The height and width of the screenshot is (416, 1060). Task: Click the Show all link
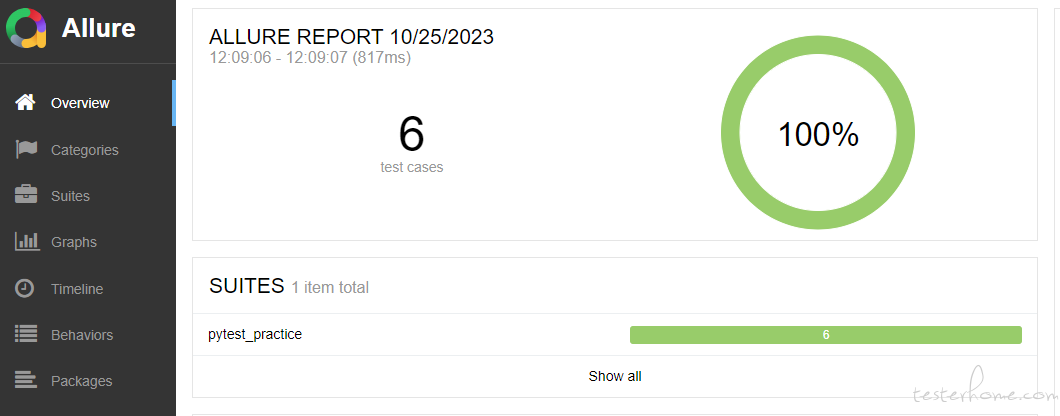(615, 376)
